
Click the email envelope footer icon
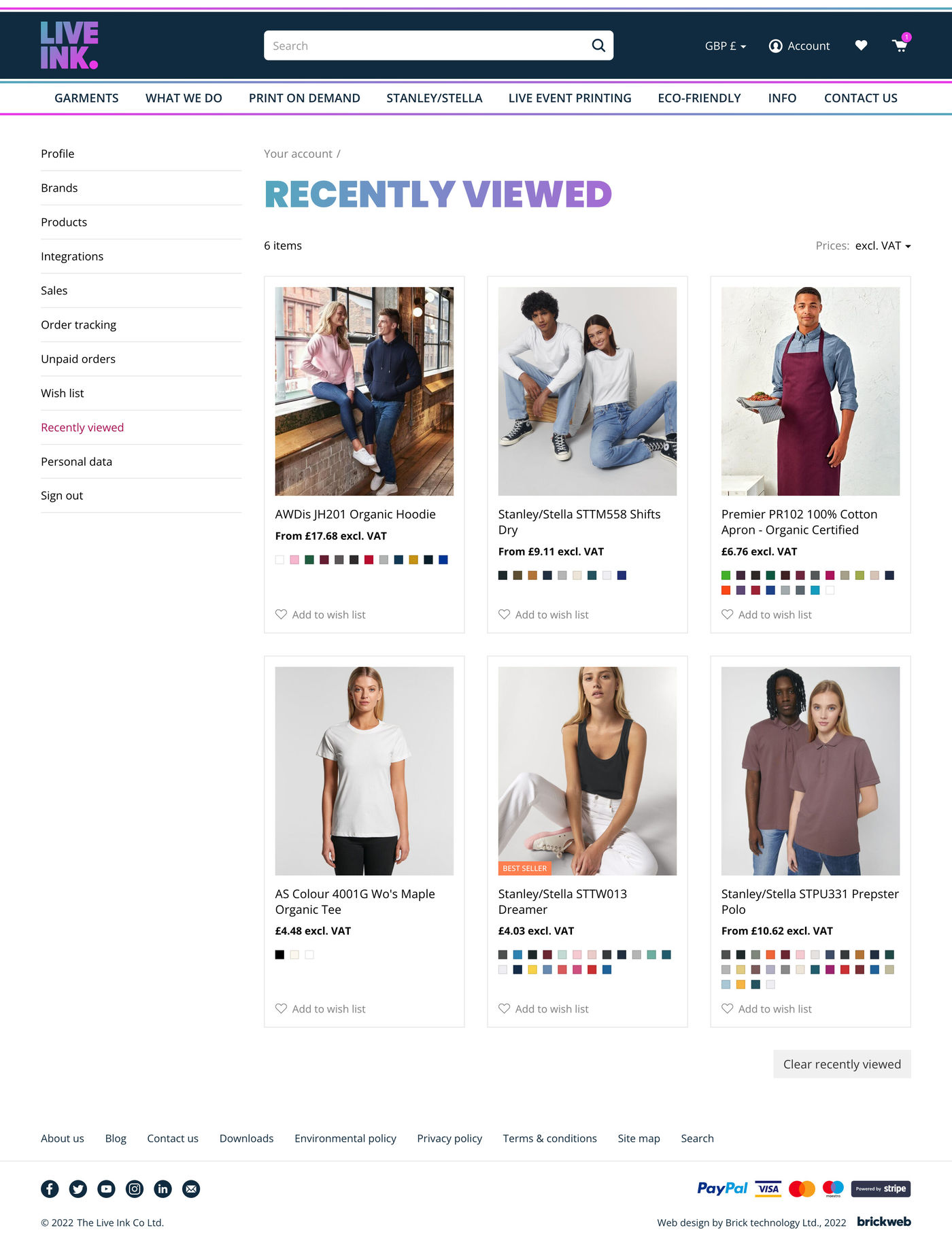point(191,1189)
